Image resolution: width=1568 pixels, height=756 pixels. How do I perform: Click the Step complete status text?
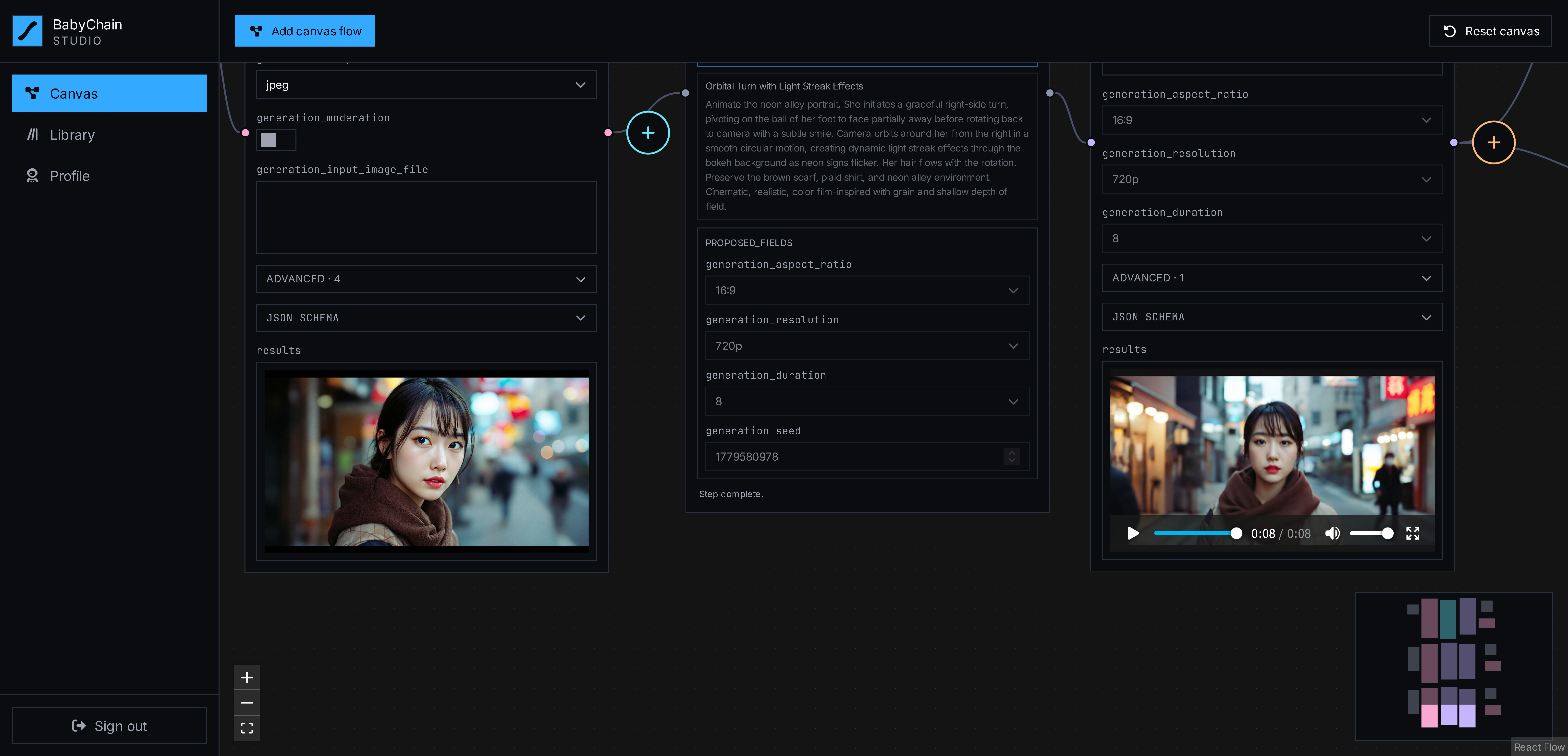[x=731, y=494]
